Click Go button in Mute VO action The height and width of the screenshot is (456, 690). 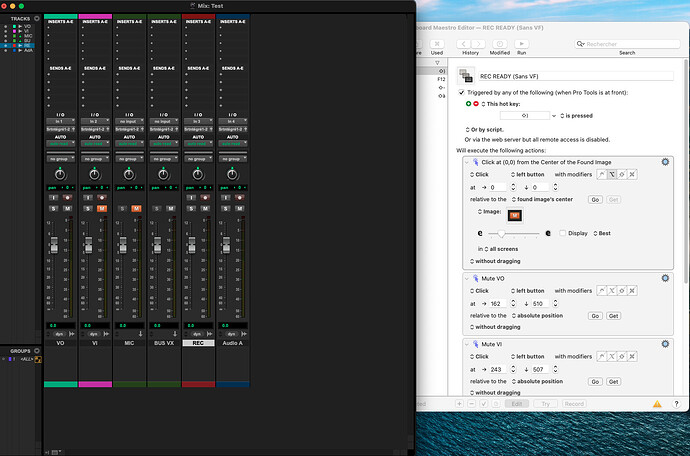[595, 316]
